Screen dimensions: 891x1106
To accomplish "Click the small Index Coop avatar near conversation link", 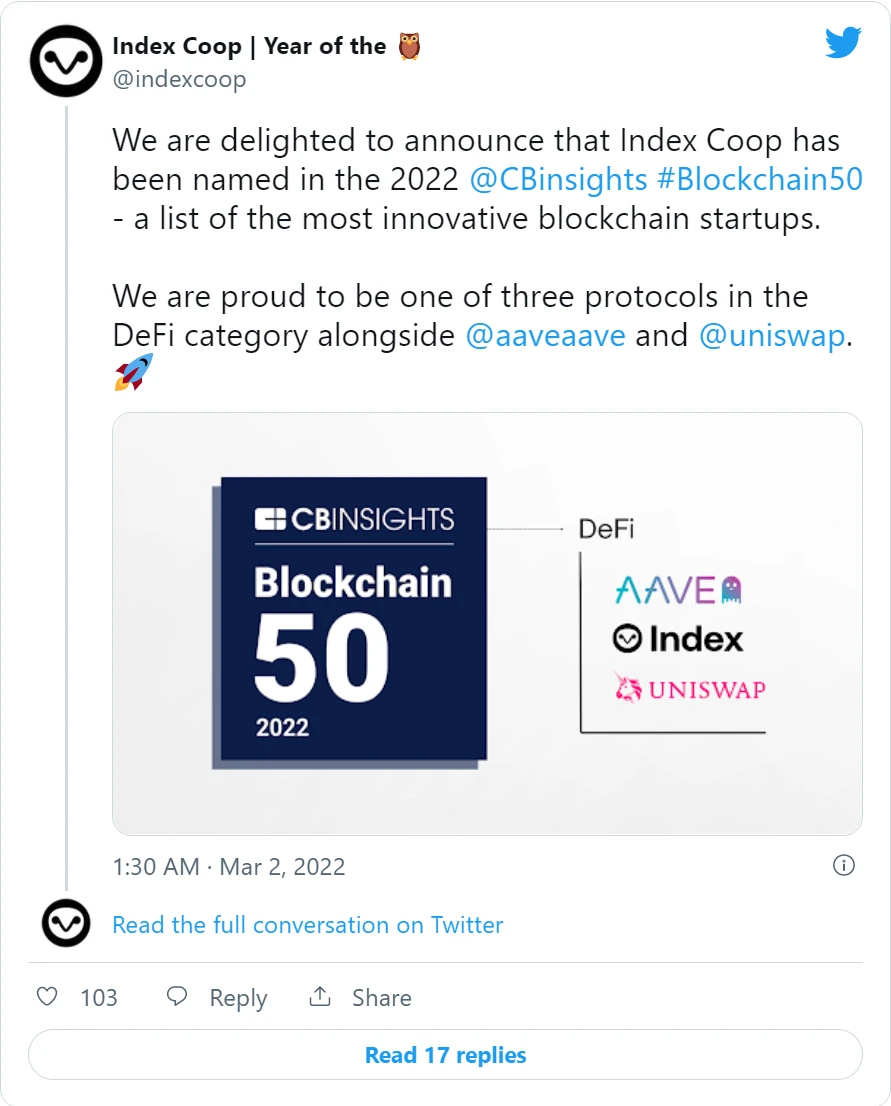I will point(66,923).
